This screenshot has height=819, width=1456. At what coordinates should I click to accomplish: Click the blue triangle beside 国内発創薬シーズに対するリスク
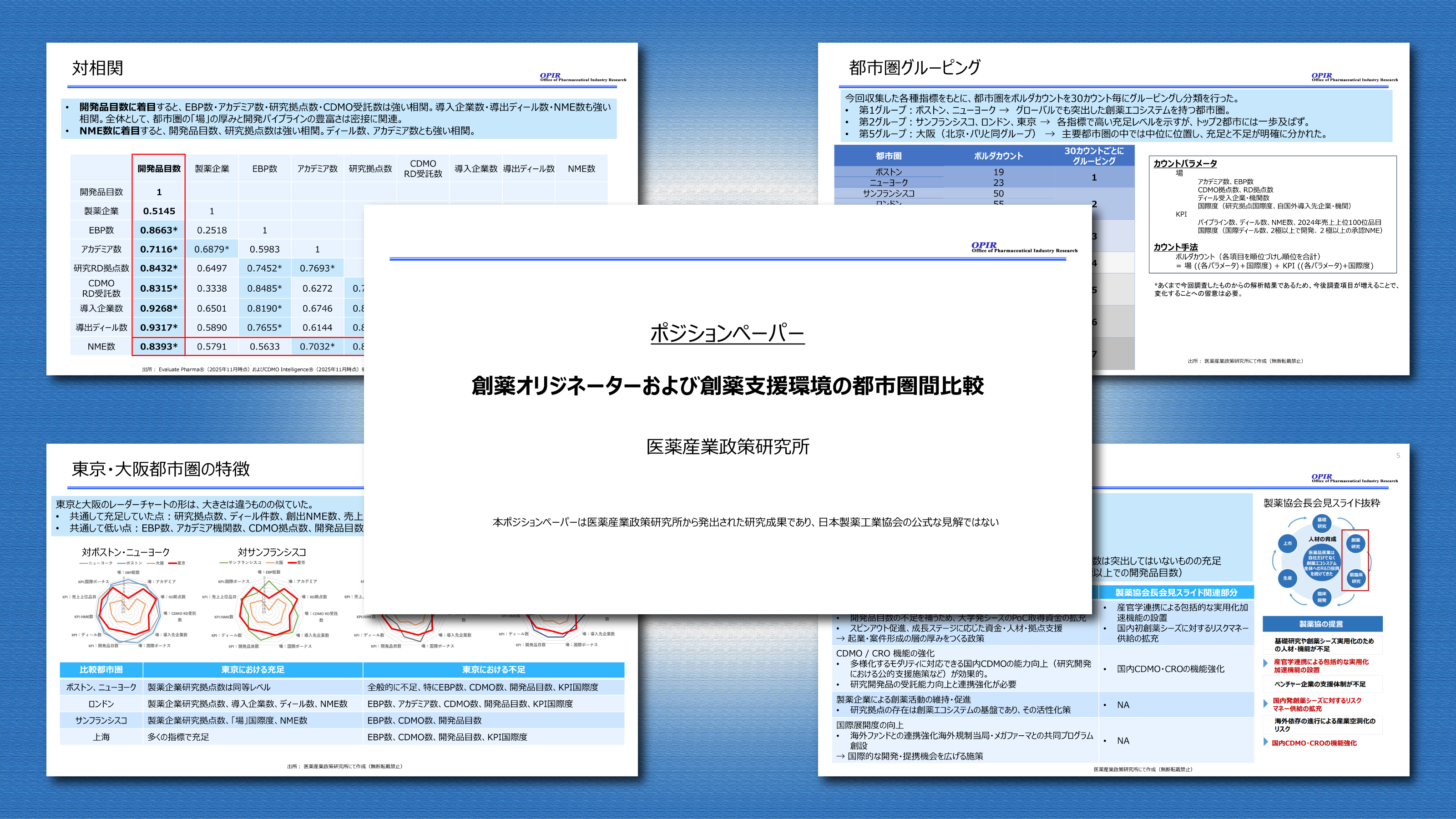pyautogui.click(x=1266, y=703)
